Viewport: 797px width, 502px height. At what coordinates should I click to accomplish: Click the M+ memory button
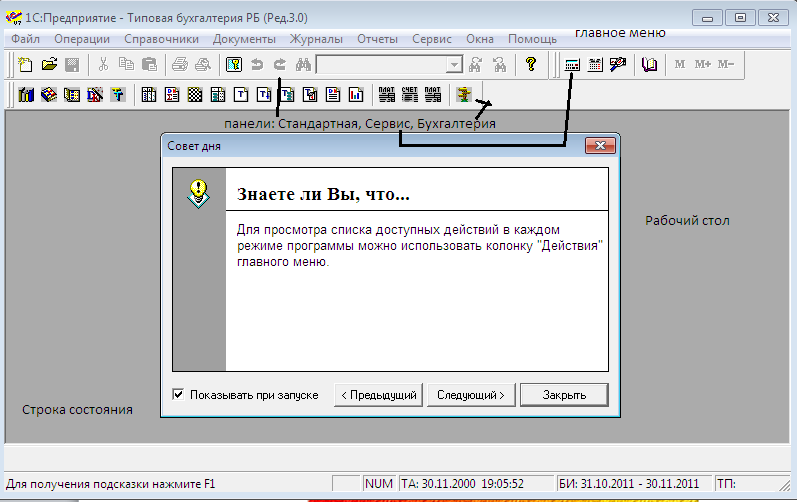click(x=702, y=65)
